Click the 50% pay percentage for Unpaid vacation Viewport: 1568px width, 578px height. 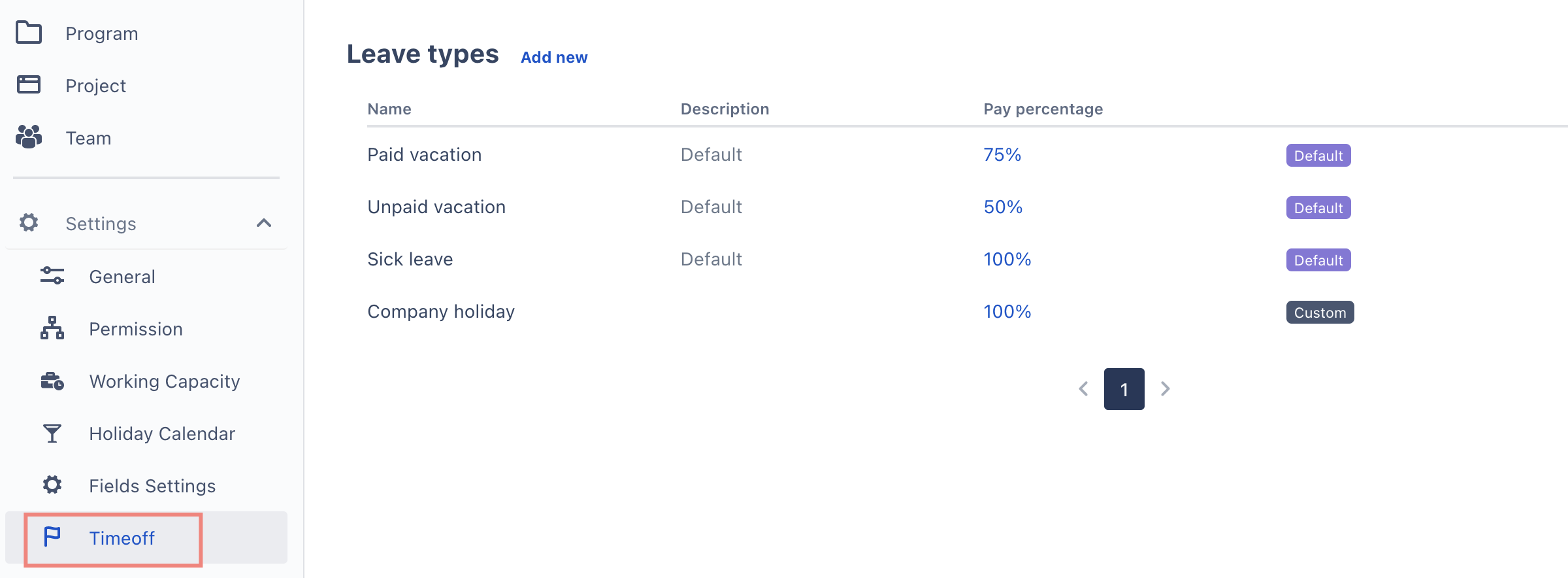tap(1003, 207)
